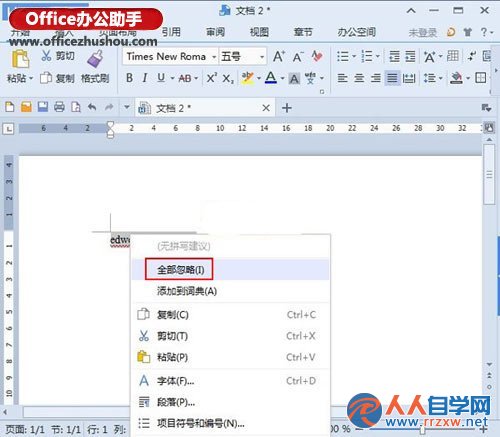Click the Copy (复制) icon in the ribbon

pos(46,78)
